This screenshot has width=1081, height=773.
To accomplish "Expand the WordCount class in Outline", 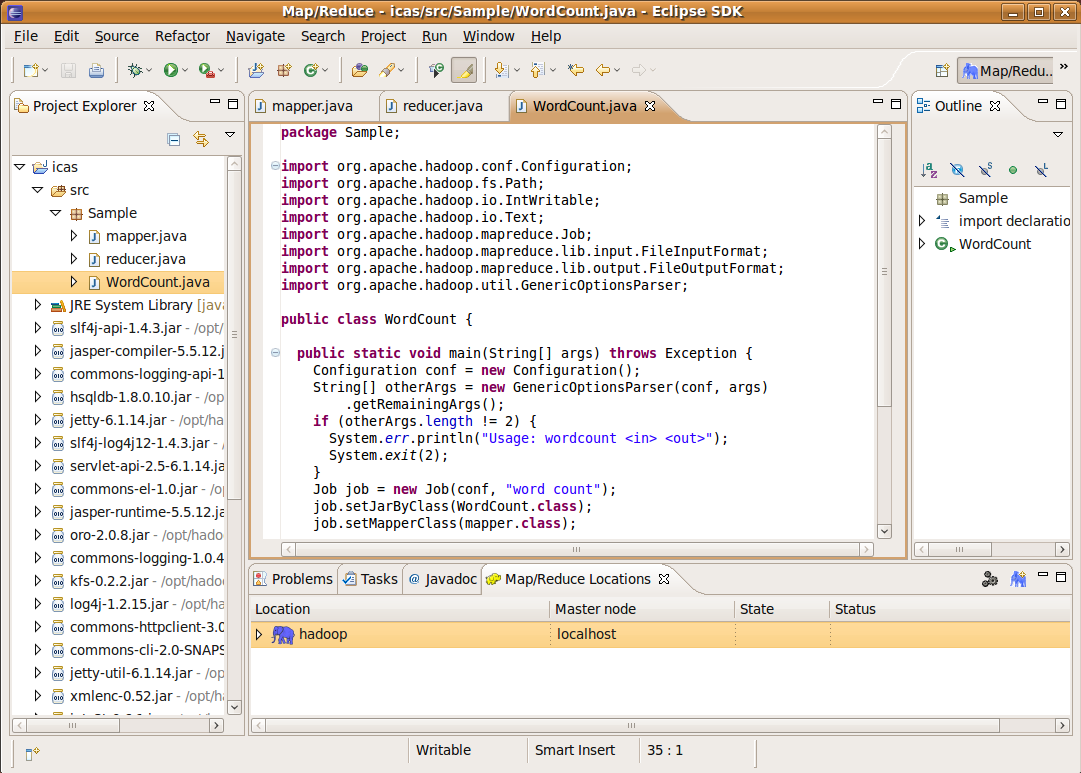I will (922, 243).
